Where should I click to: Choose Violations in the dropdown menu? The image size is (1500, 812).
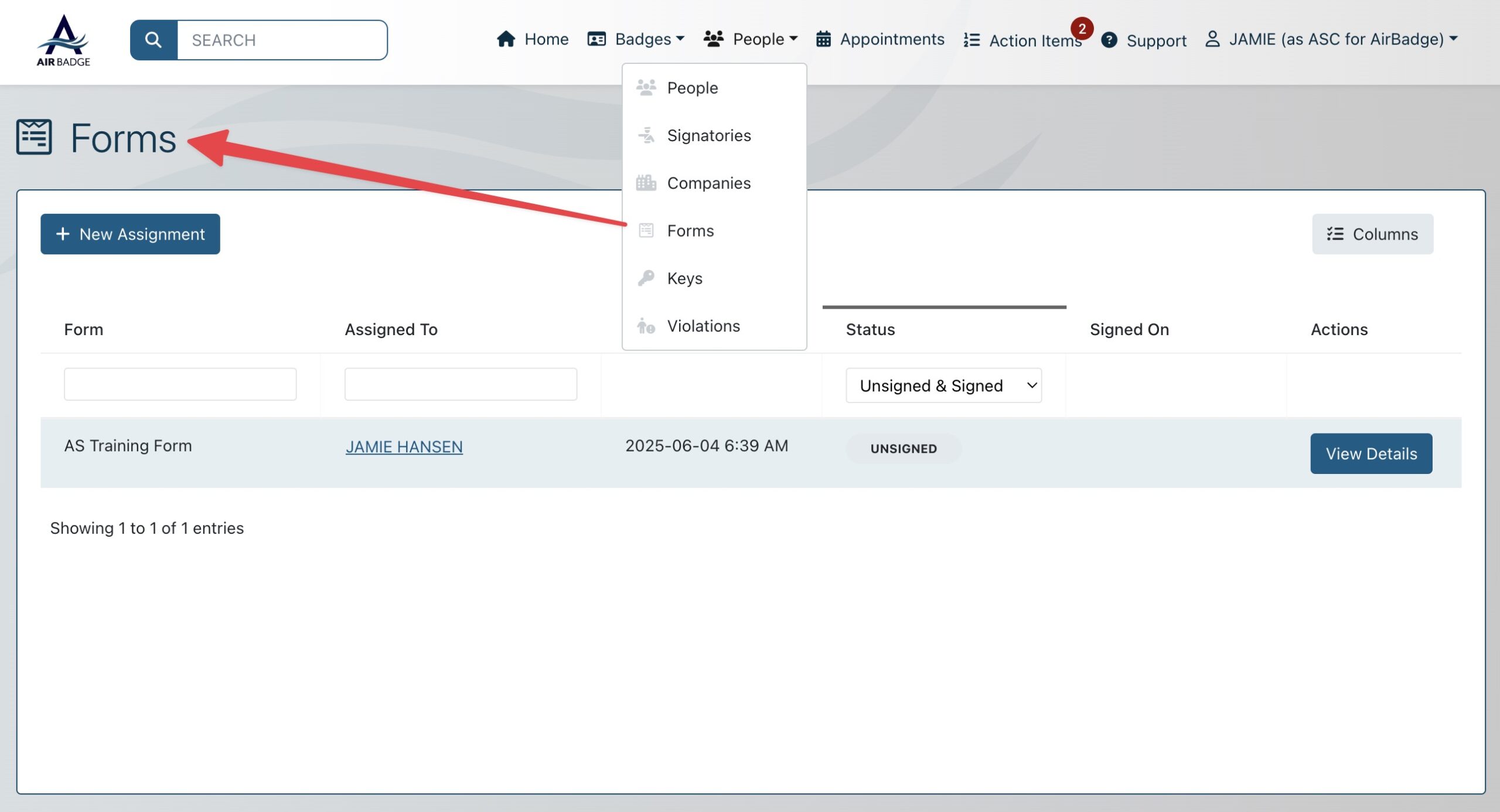(703, 326)
